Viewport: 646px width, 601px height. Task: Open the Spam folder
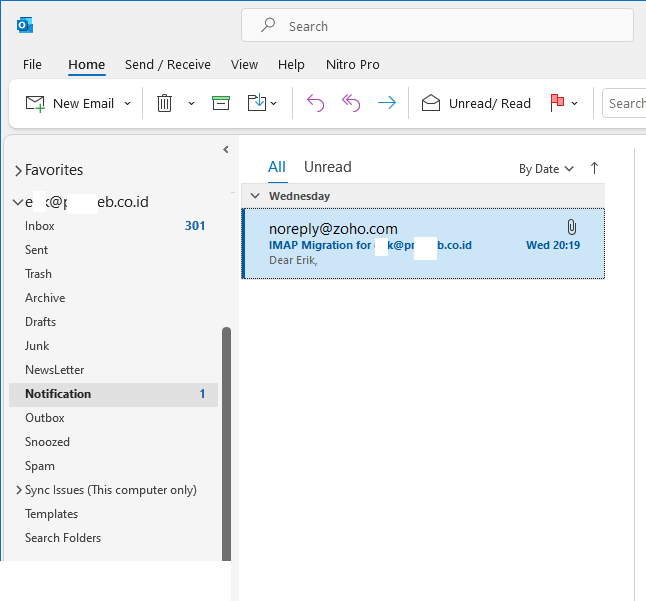[x=113, y=466]
